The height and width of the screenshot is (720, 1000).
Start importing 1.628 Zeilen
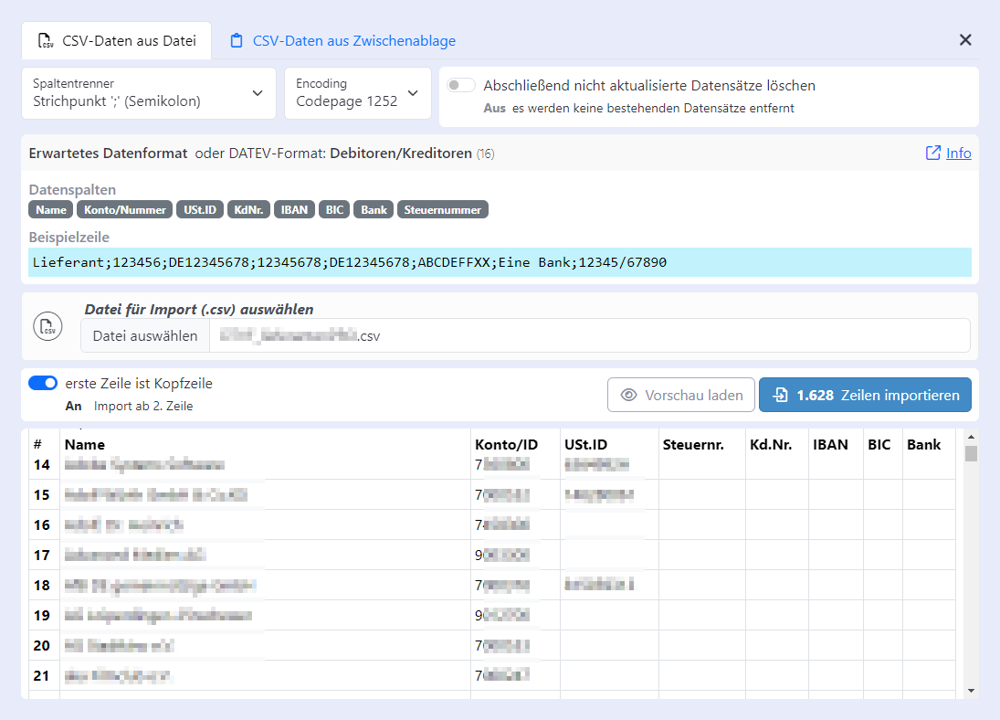pos(865,394)
